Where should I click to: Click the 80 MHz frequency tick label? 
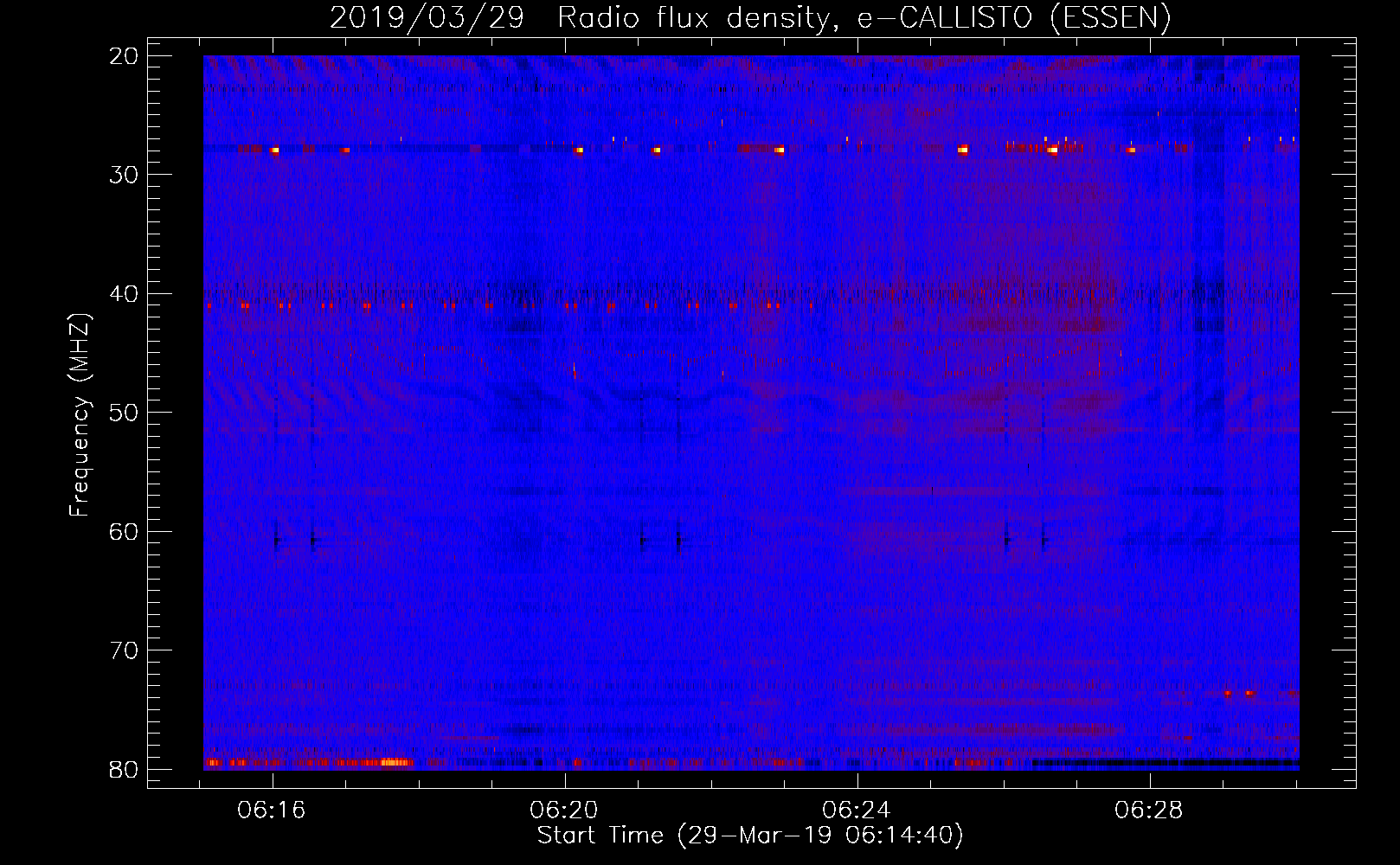tap(125, 770)
